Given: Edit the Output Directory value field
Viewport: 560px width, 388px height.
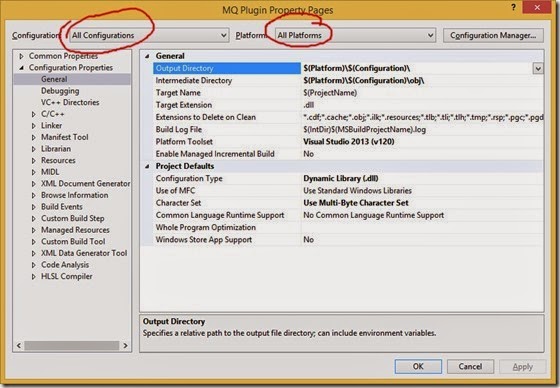Looking at the screenshot, I should pyautogui.click(x=417, y=68).
